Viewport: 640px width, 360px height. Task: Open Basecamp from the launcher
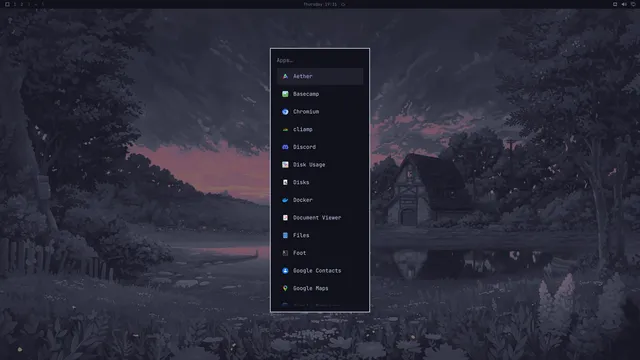coord(320,94)
